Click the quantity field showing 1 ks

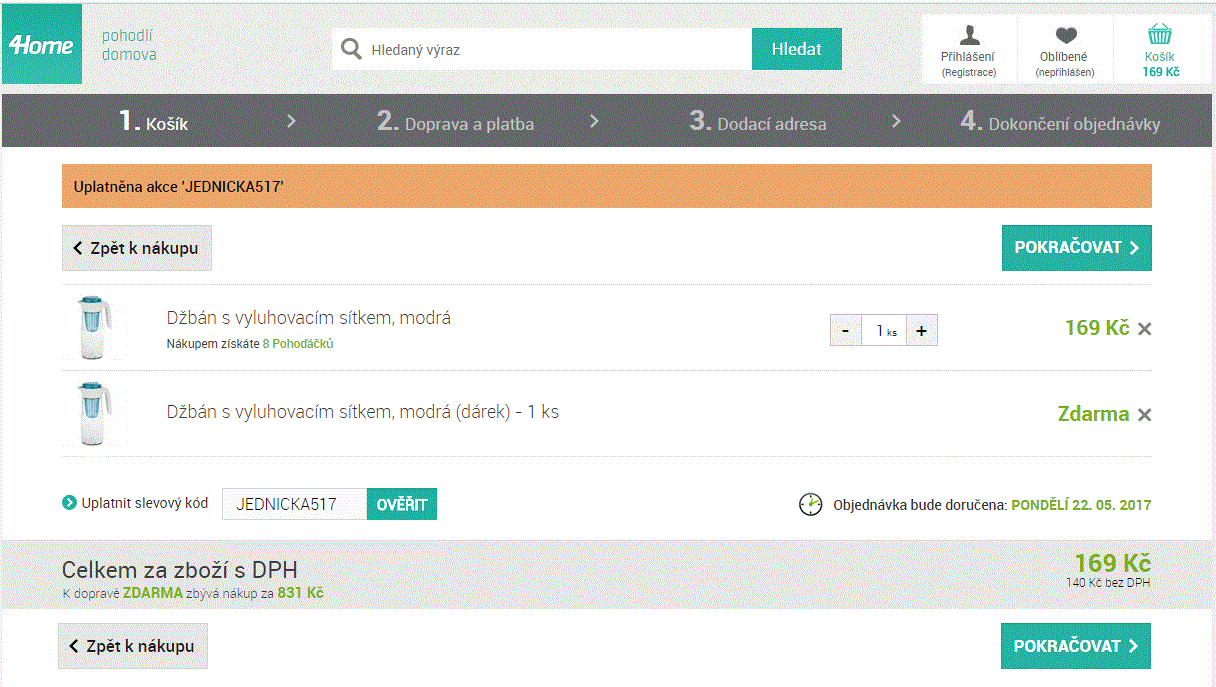(x=883, y=331)
